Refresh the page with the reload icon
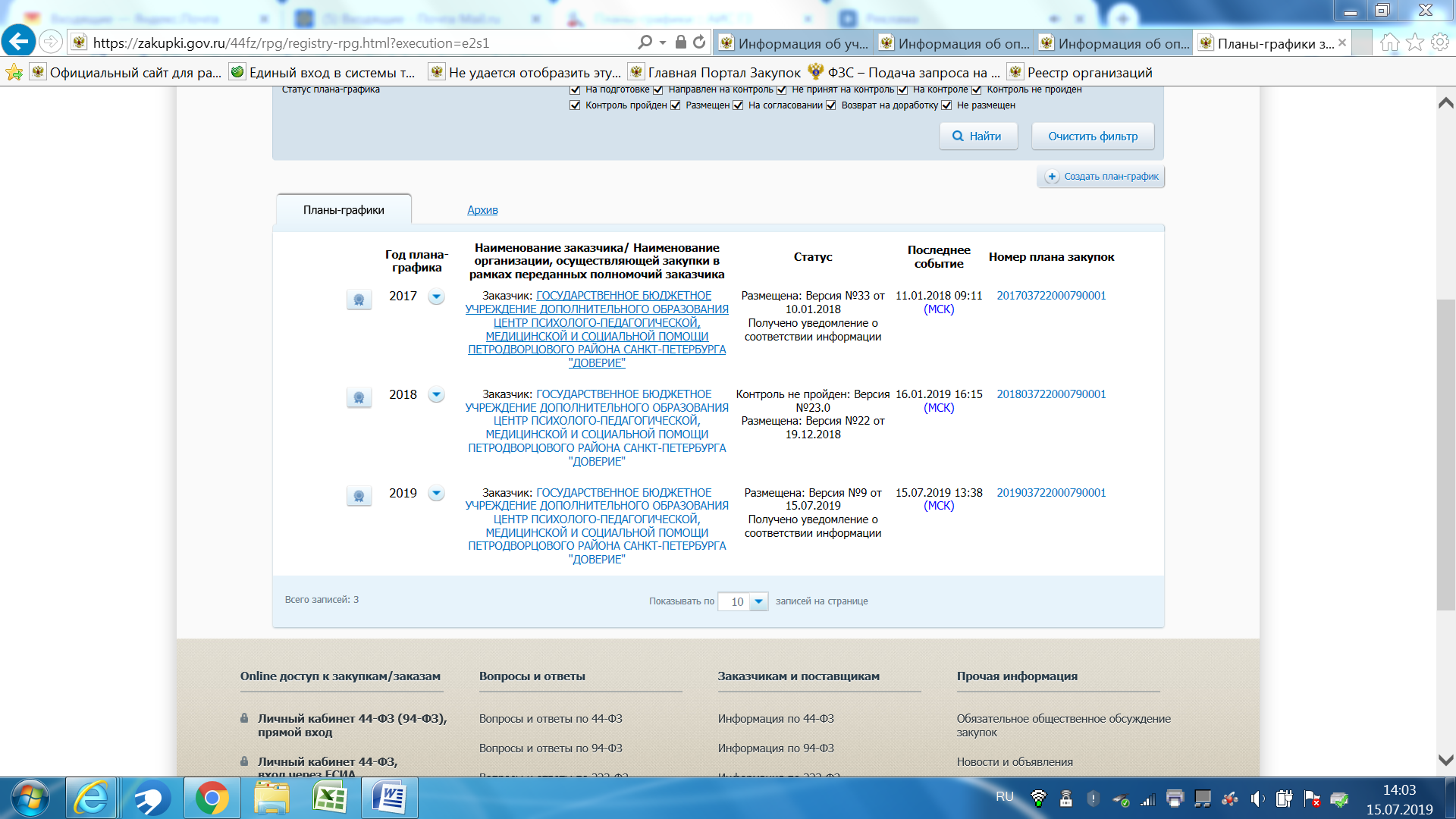1456x819 pixels. tap(699, 42)
